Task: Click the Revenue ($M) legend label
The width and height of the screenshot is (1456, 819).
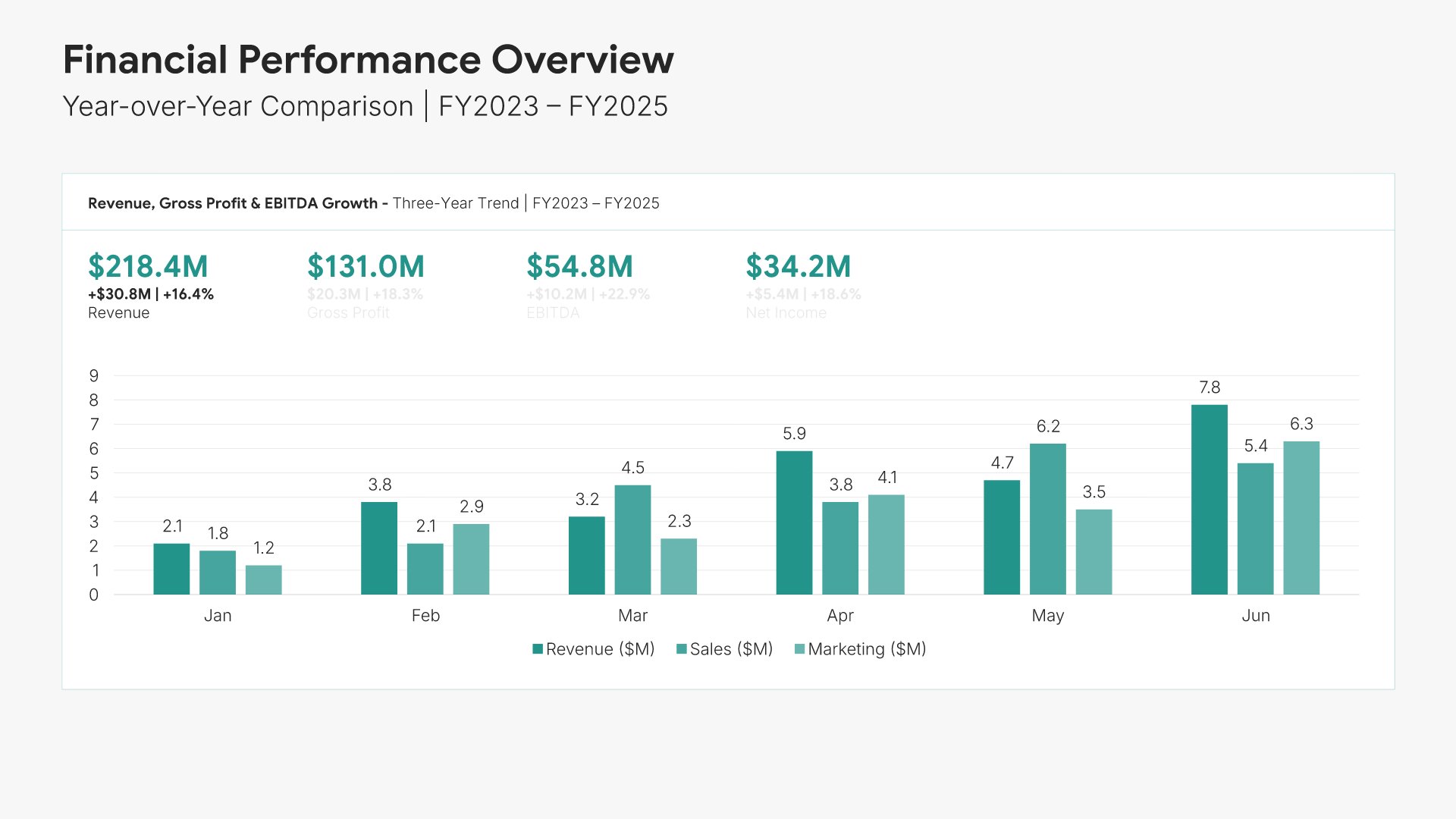Action: [600, 649]
